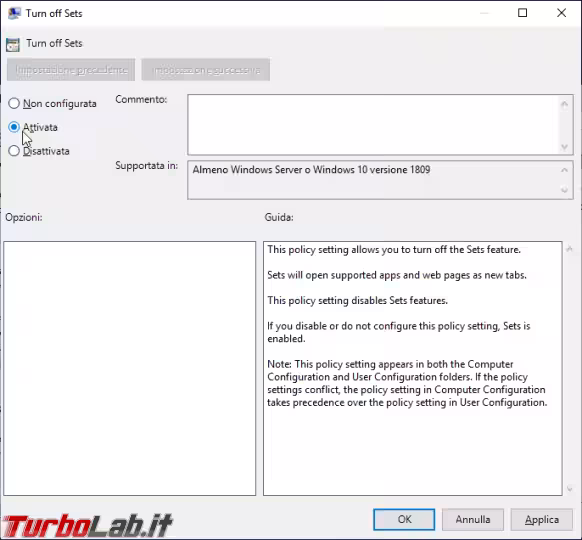Click the Commento box scroll down arrow
Viewport: 582px width, 540px height.
[x=564, y=147]
